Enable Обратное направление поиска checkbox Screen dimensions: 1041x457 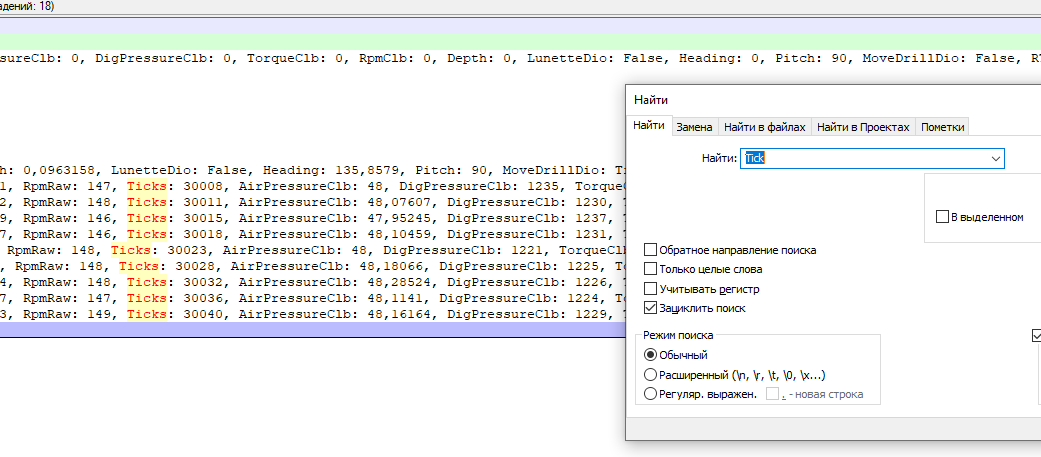(x=652, y=250)
